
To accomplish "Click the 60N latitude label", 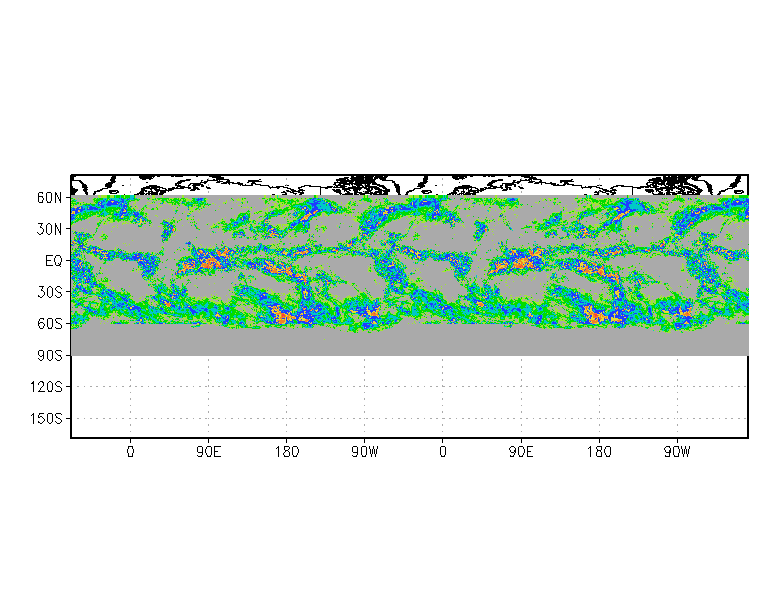I will click(50, 198).
